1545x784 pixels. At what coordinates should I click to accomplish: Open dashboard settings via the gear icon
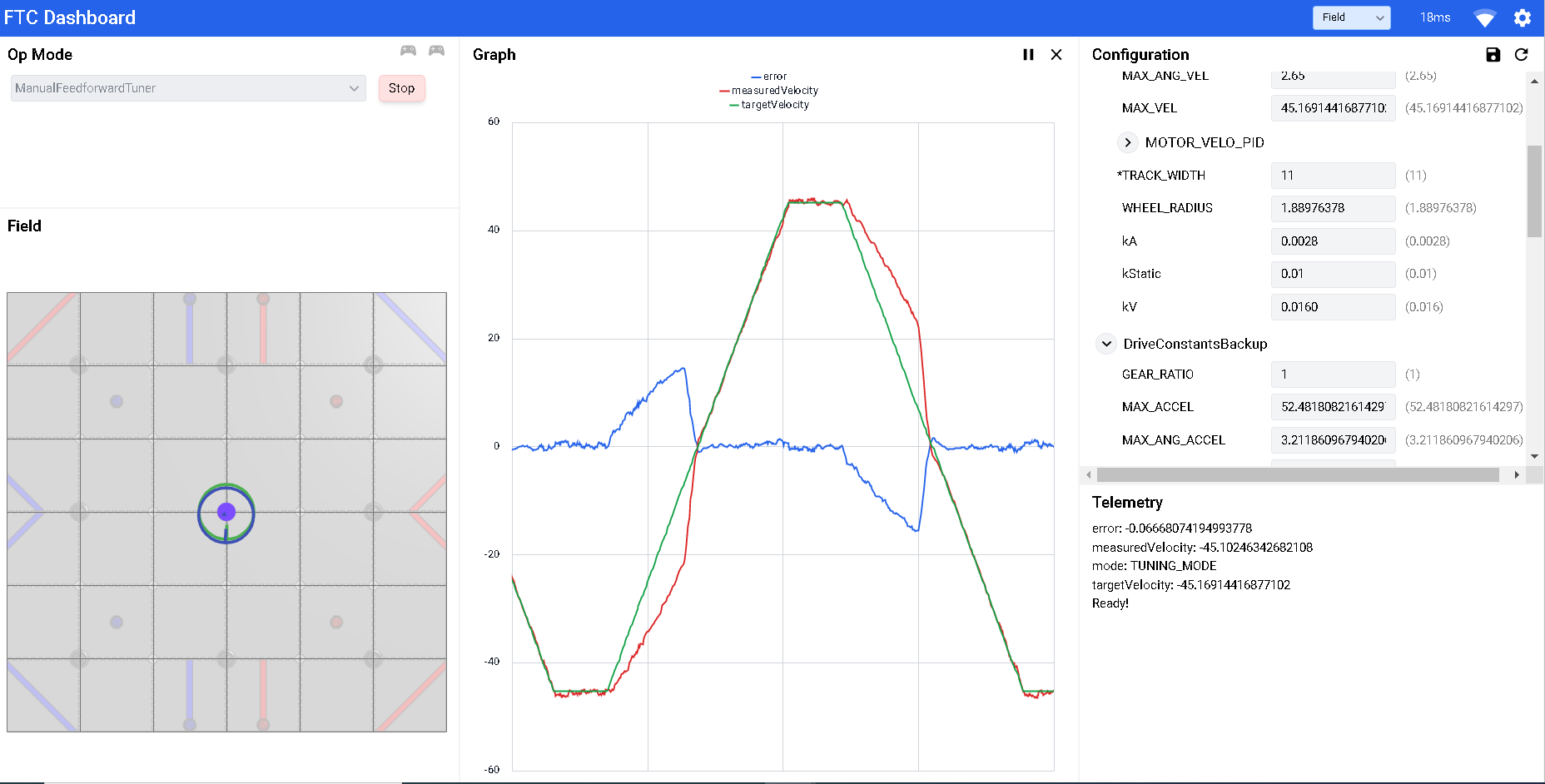coord(1523,17)
